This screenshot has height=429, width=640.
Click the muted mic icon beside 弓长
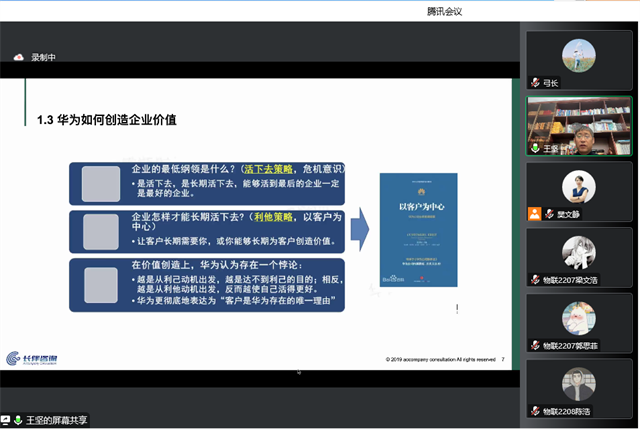coord(536,83)
